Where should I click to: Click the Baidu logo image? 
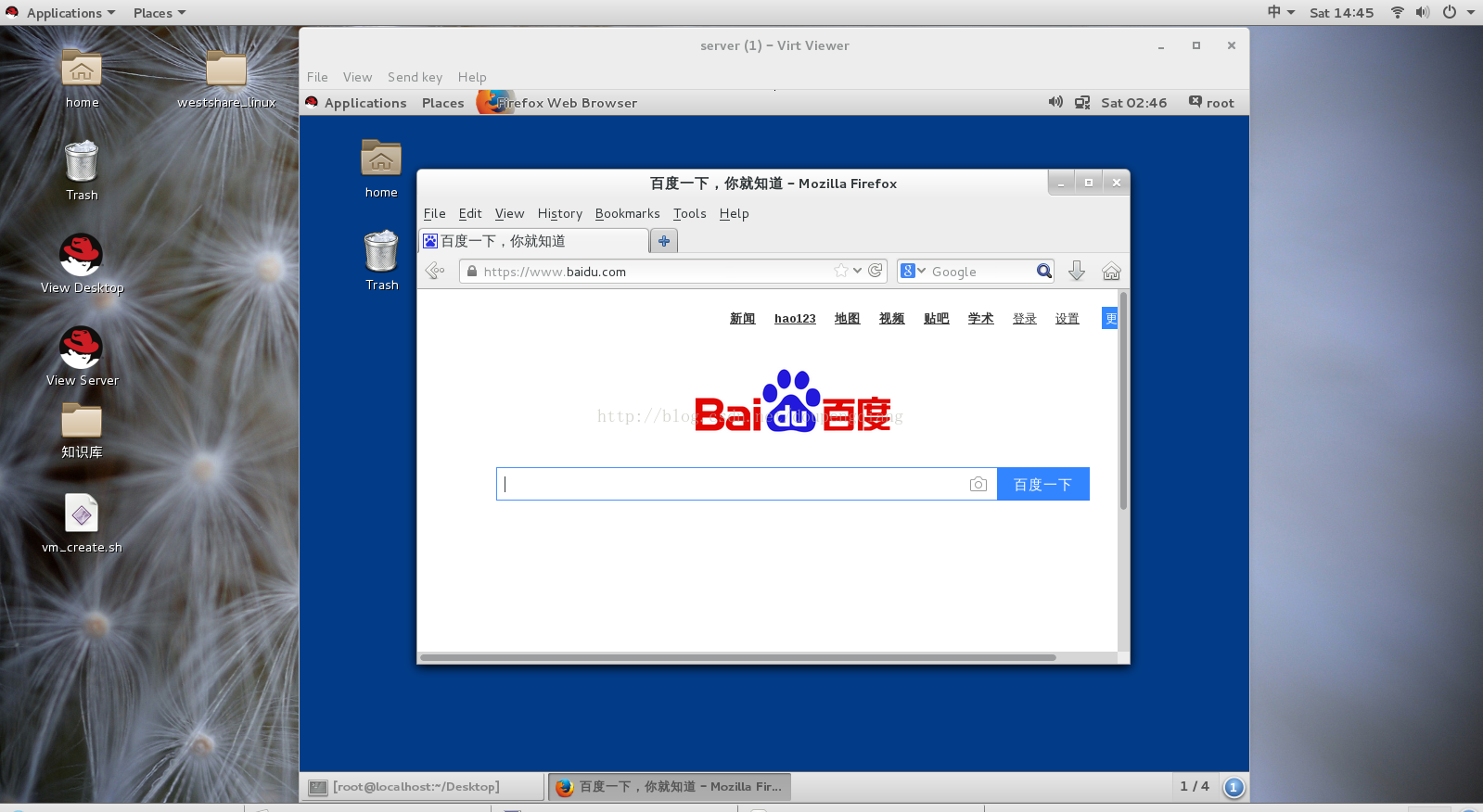[x=792, y=400]
